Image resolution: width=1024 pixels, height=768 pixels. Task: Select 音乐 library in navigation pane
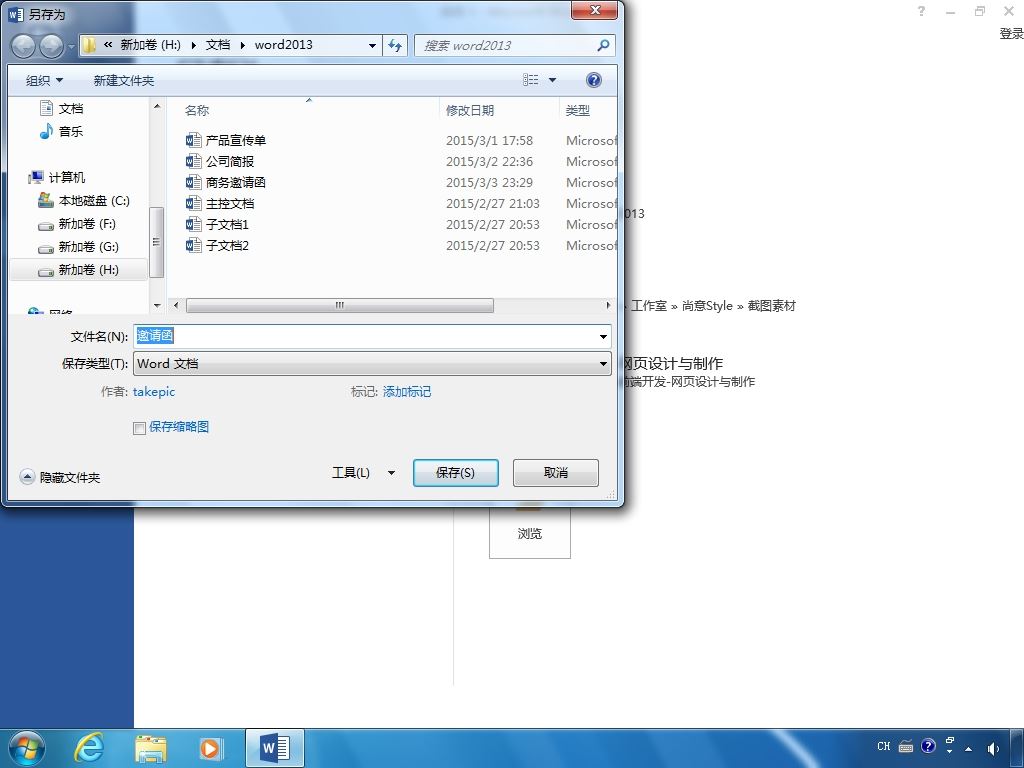61,131
